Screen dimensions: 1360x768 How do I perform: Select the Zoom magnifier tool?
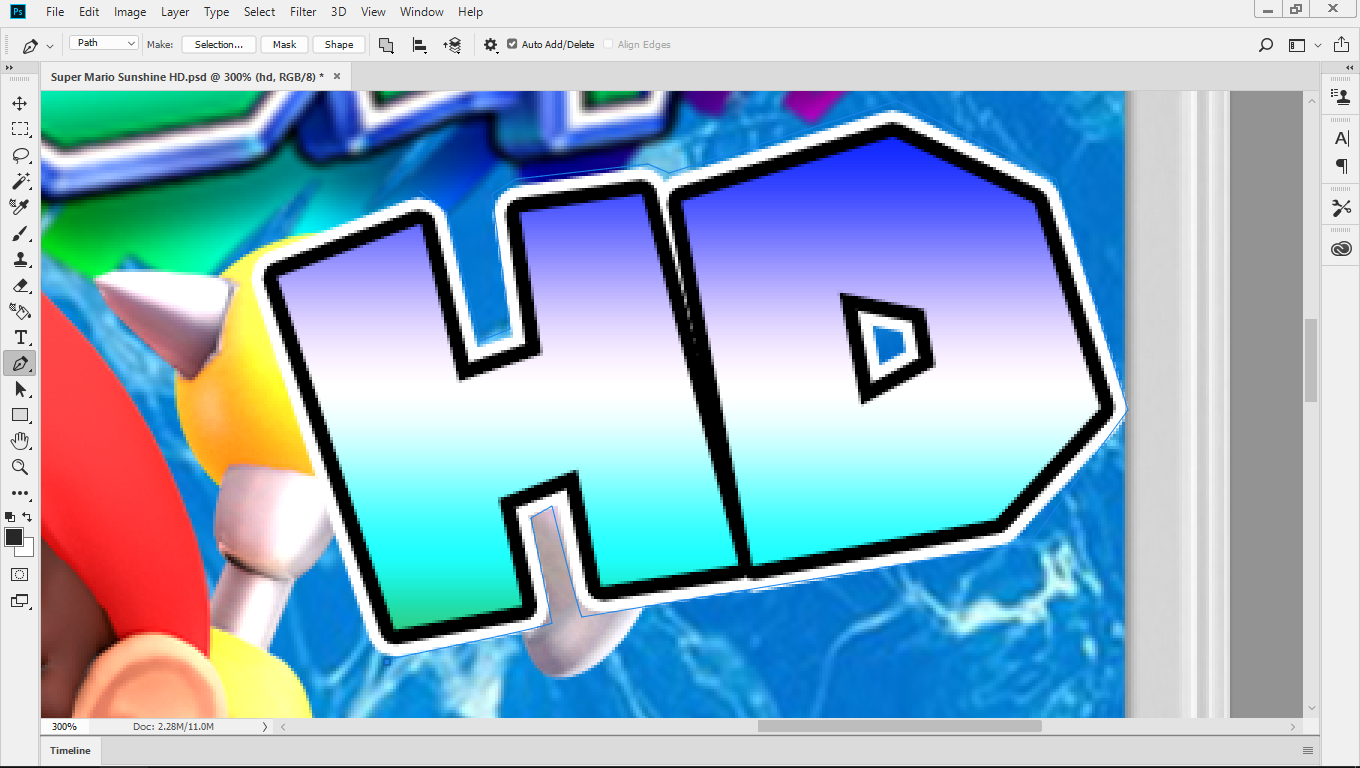[20, 467]
